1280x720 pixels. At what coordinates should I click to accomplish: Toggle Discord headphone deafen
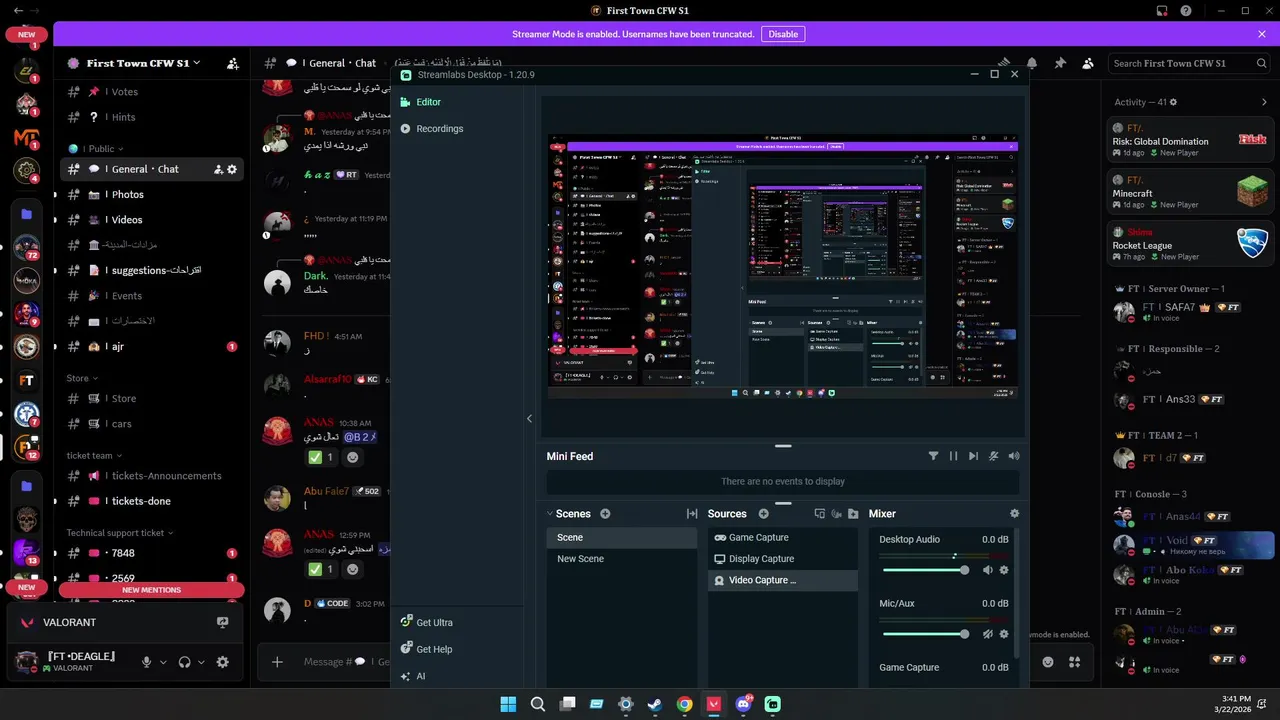pos(184,662)
